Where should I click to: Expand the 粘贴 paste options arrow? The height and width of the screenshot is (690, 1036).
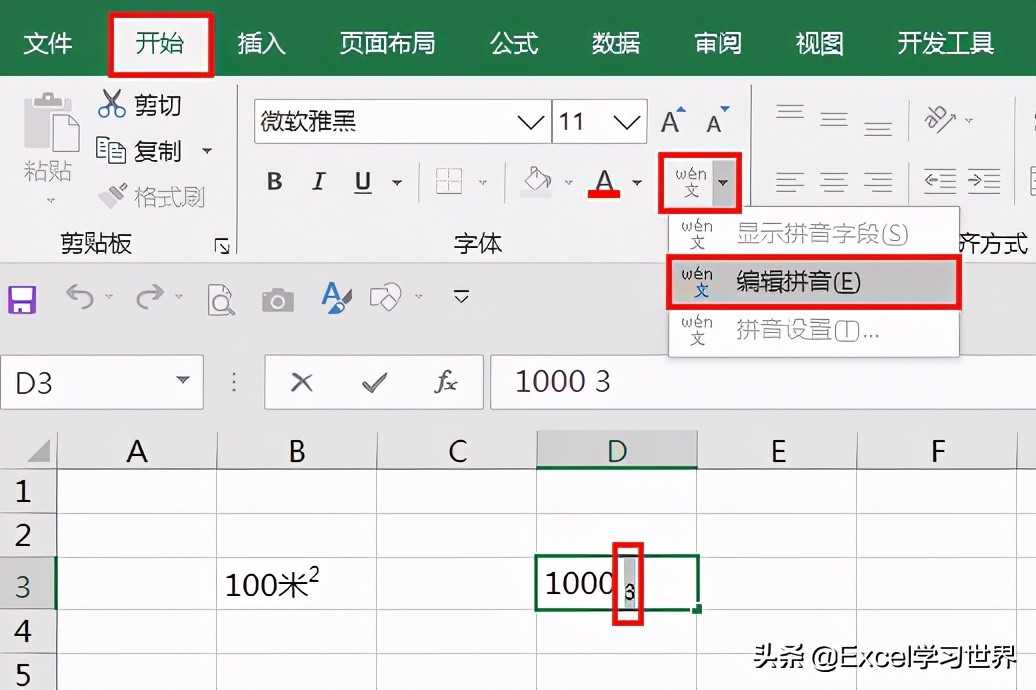[x=50, y=200]
